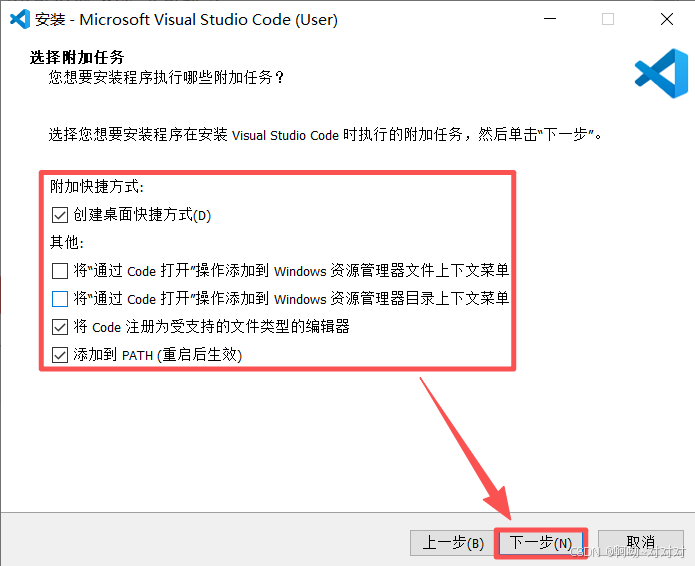Screen dimensions: 695x566
Task: Click the 下一步(N) button
Action: pos(541,543)
